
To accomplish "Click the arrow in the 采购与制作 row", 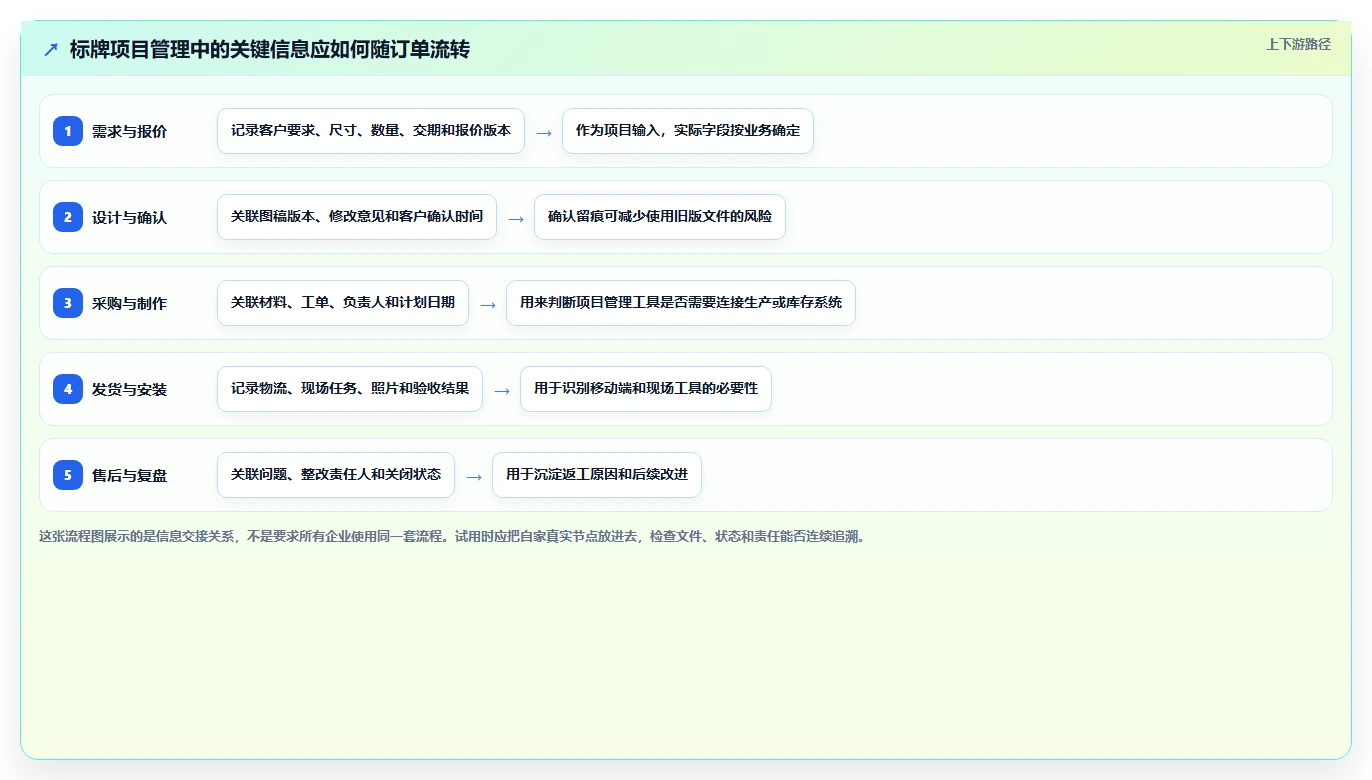I will pyautogui.click(x=488, y=304).
